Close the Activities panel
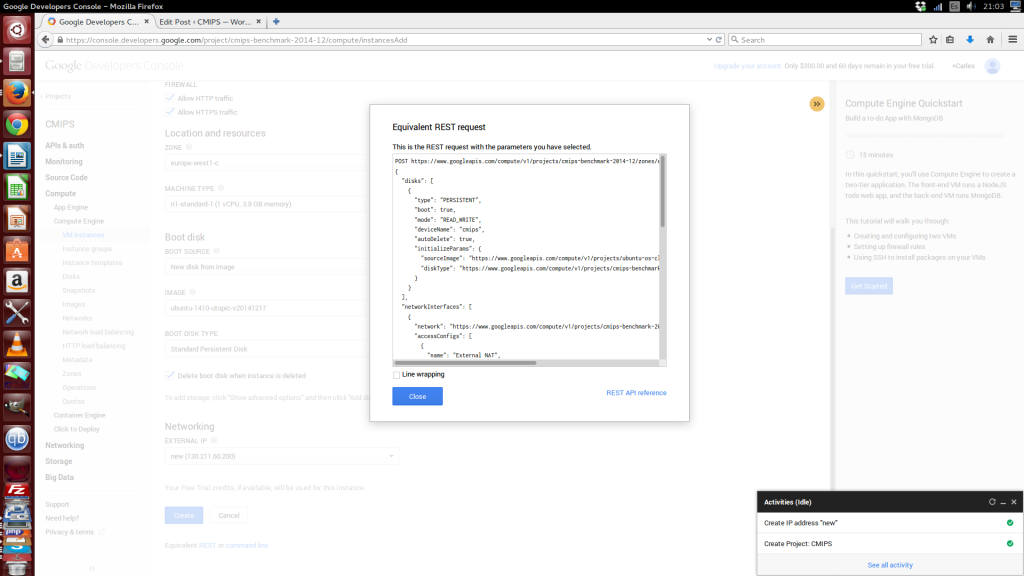 point(1014,502)
